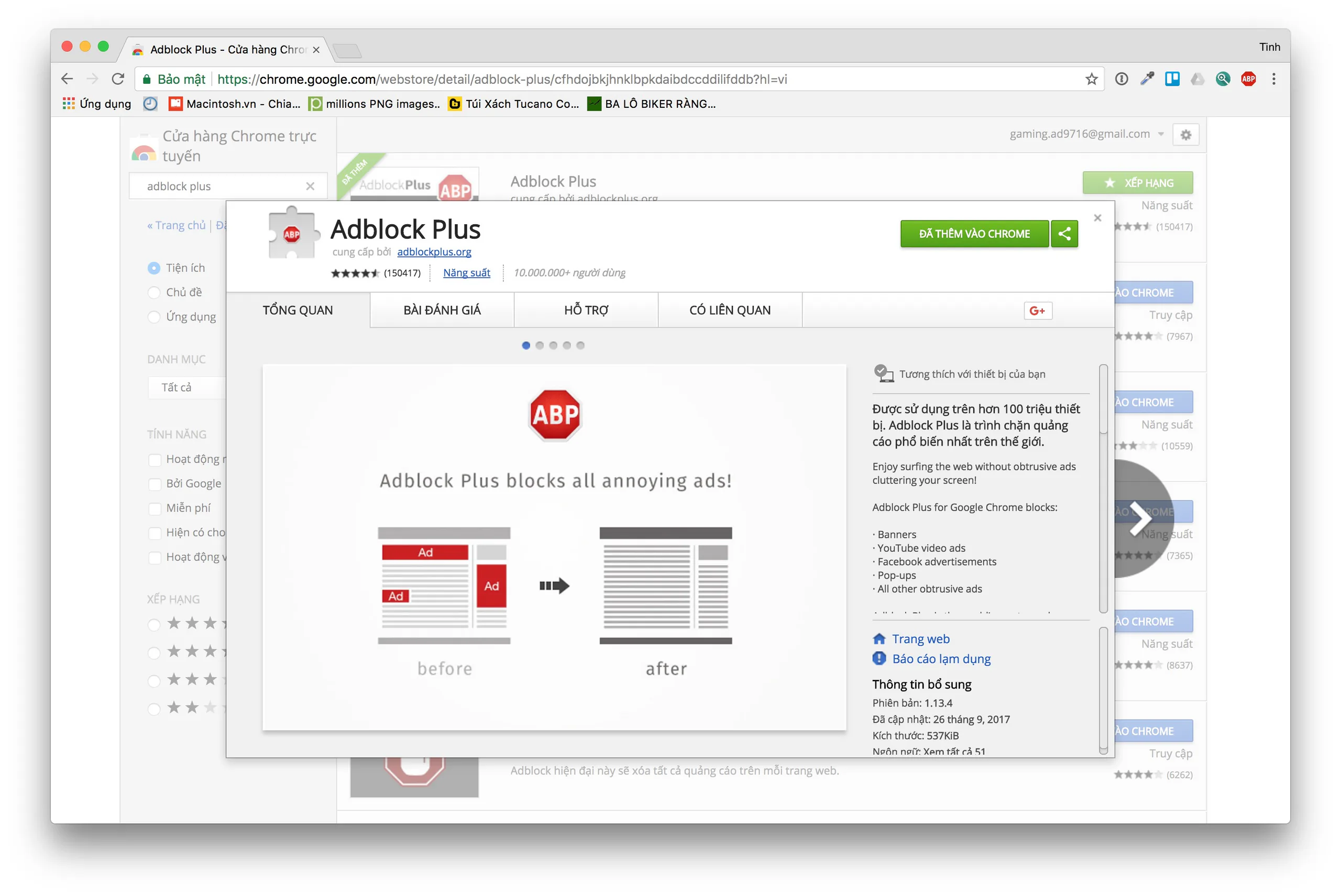The width and height of the screenshot is (1341, 896).
Task: Click the Google+ G+ button
Action: point(1038,311)
